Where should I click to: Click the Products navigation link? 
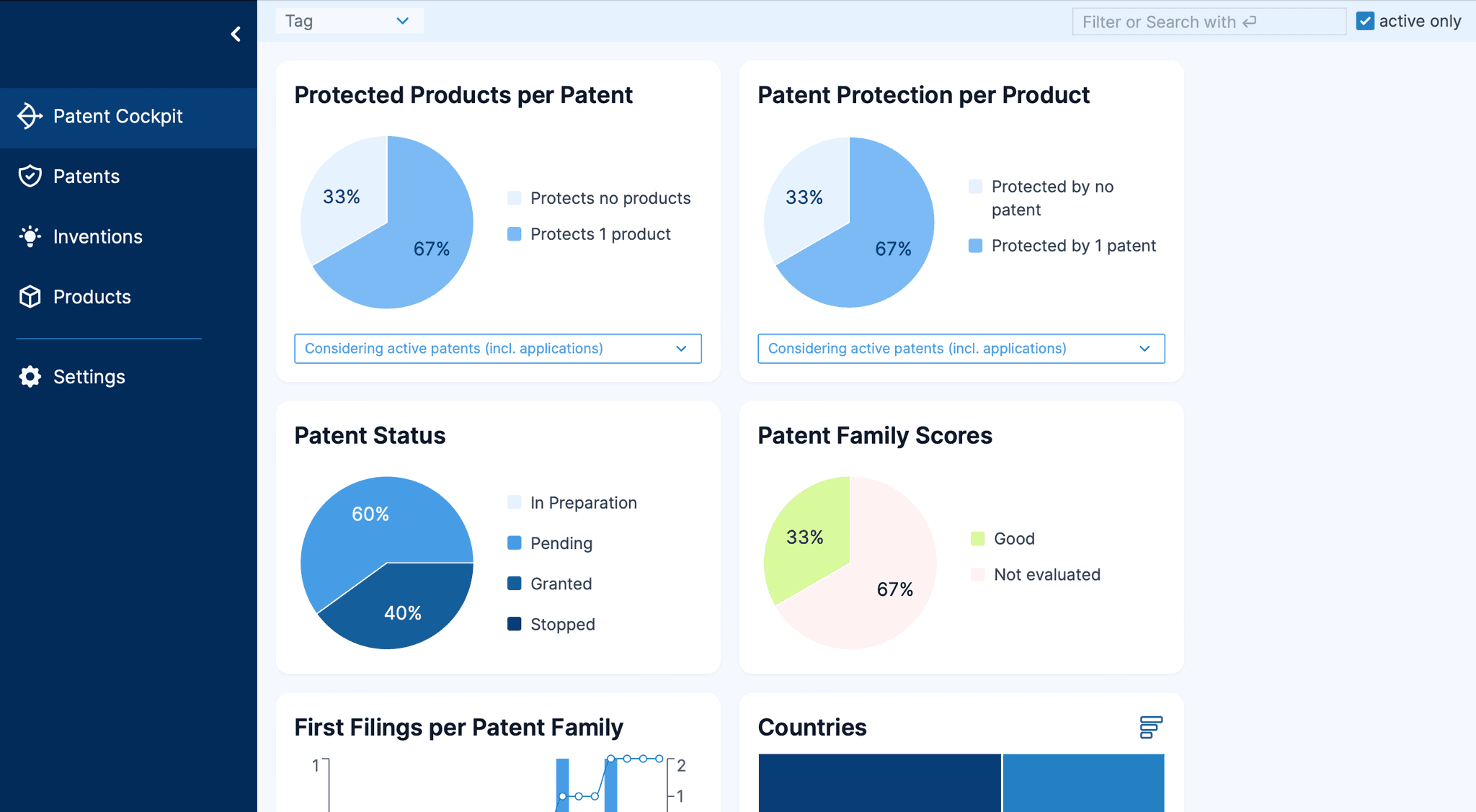pyautogui.click(x=92, y=296)
